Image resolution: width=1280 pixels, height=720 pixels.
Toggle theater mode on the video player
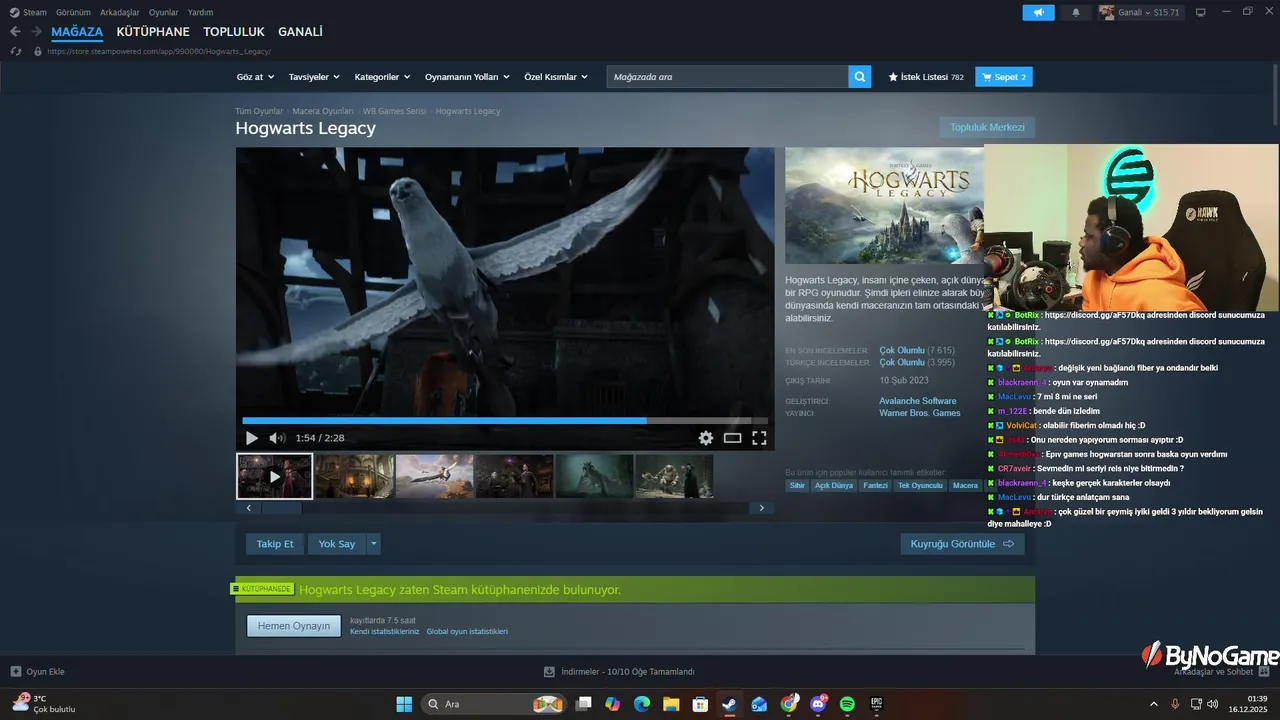[x=732, y=438]
